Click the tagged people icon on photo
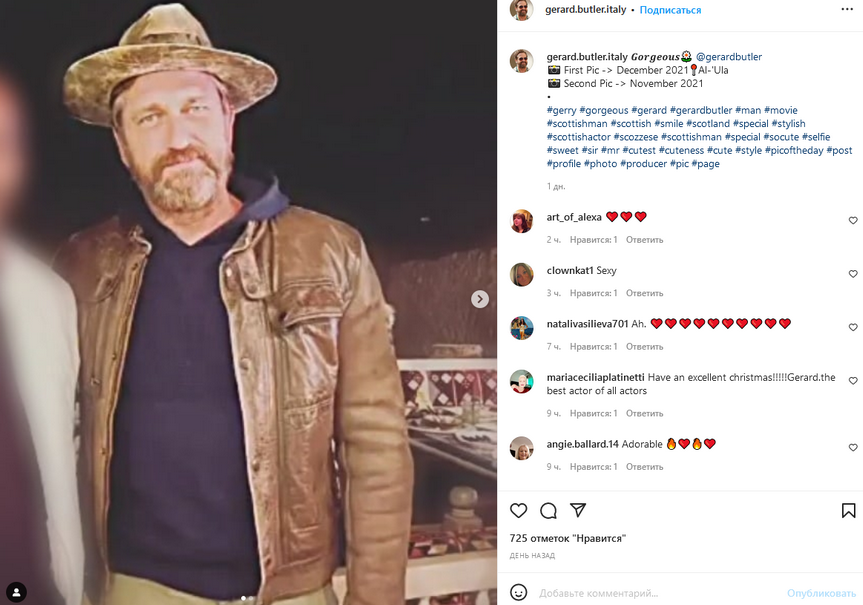The image size is (863, 605). coord(16,590)
